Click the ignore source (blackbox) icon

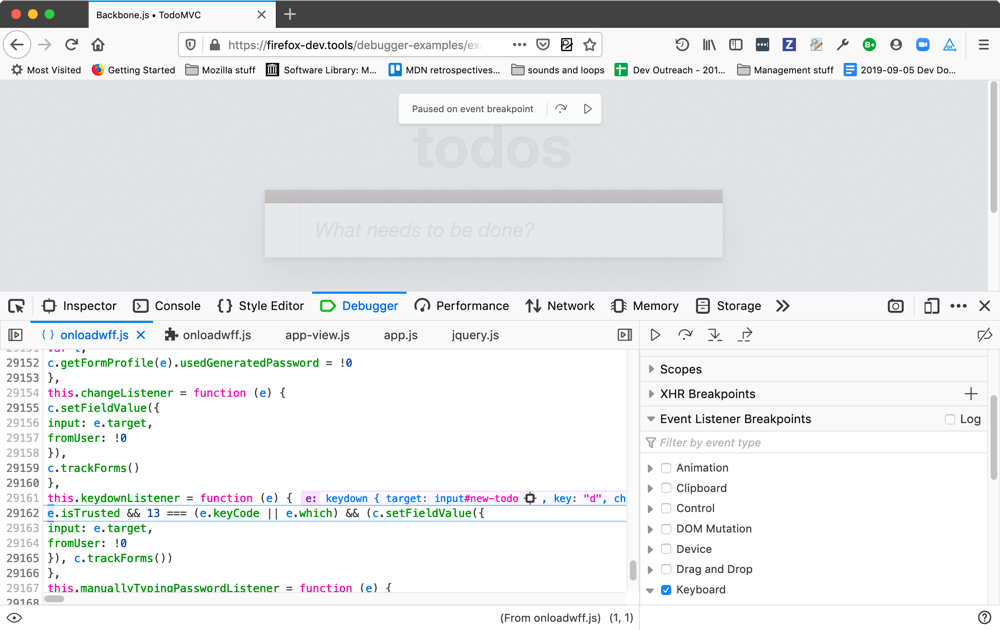pyautogui.click(x=985, y=335)
